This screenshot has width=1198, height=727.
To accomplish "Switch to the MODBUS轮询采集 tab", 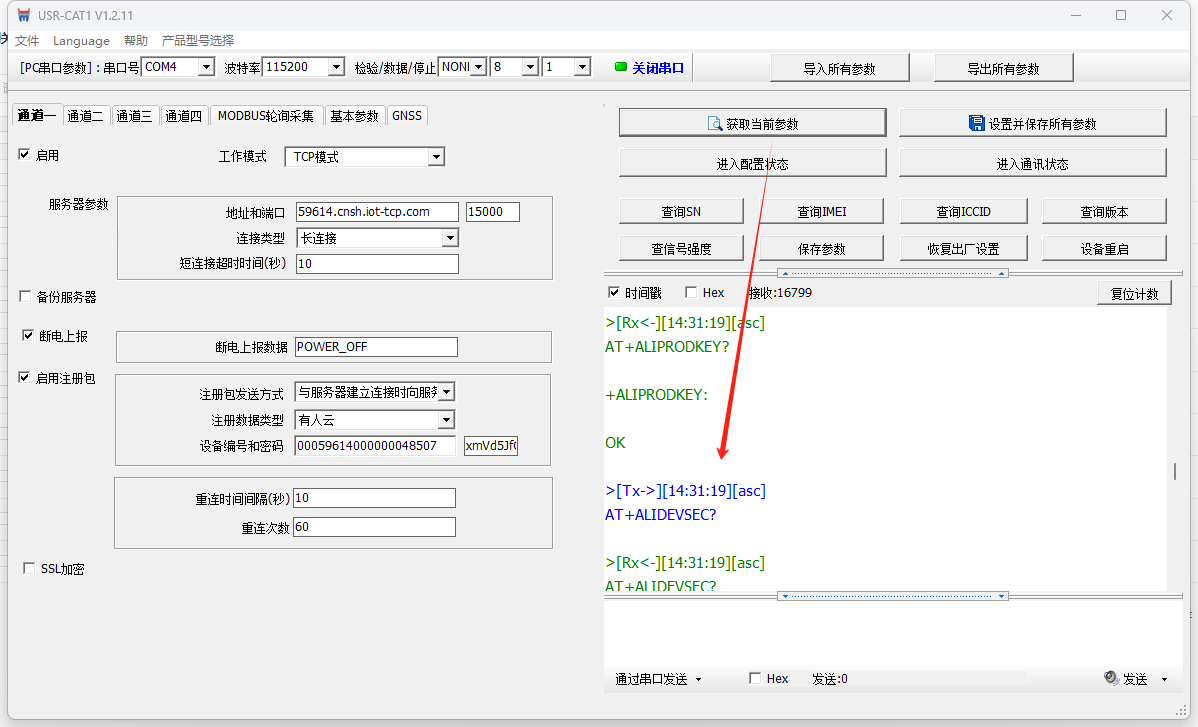I will tap(266, 116).
